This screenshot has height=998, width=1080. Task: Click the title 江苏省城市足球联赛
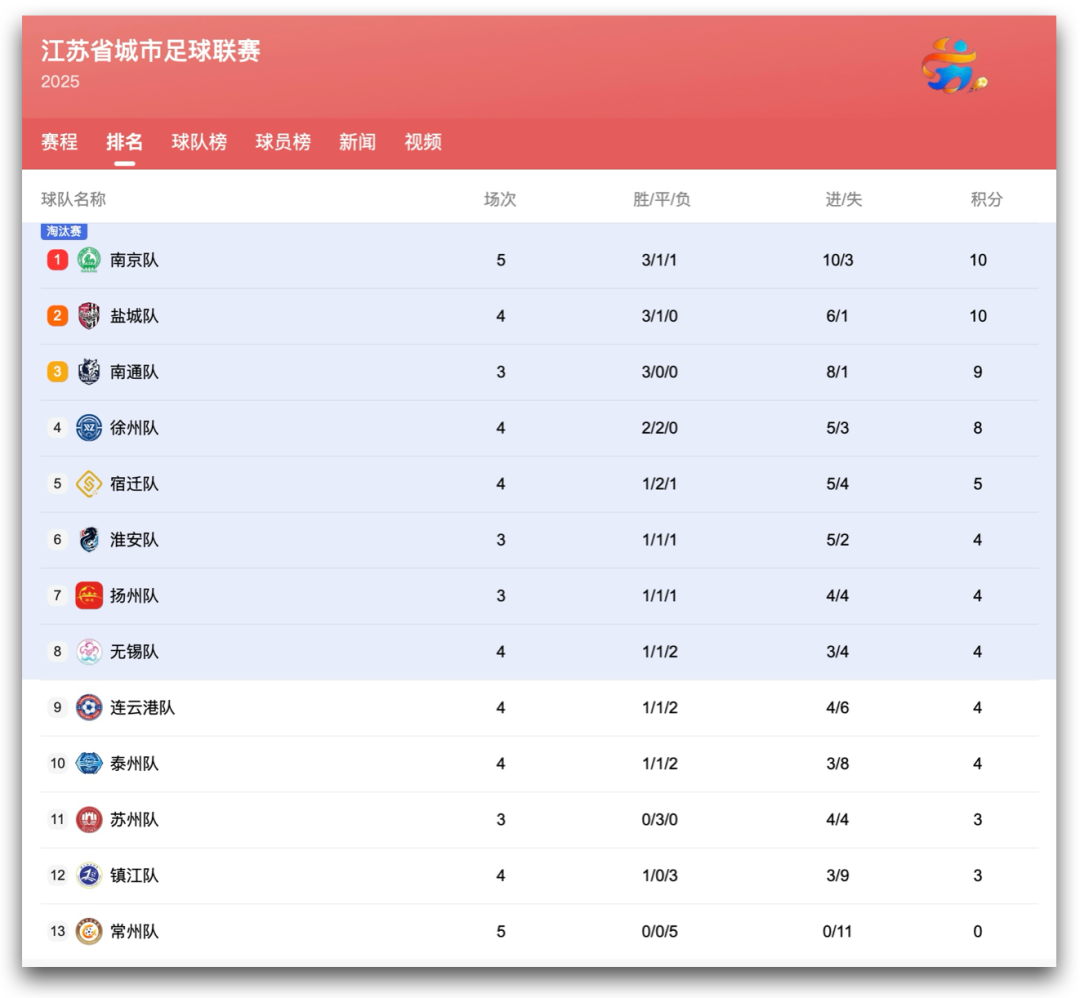pyautogui.click(x=150, y=50)
